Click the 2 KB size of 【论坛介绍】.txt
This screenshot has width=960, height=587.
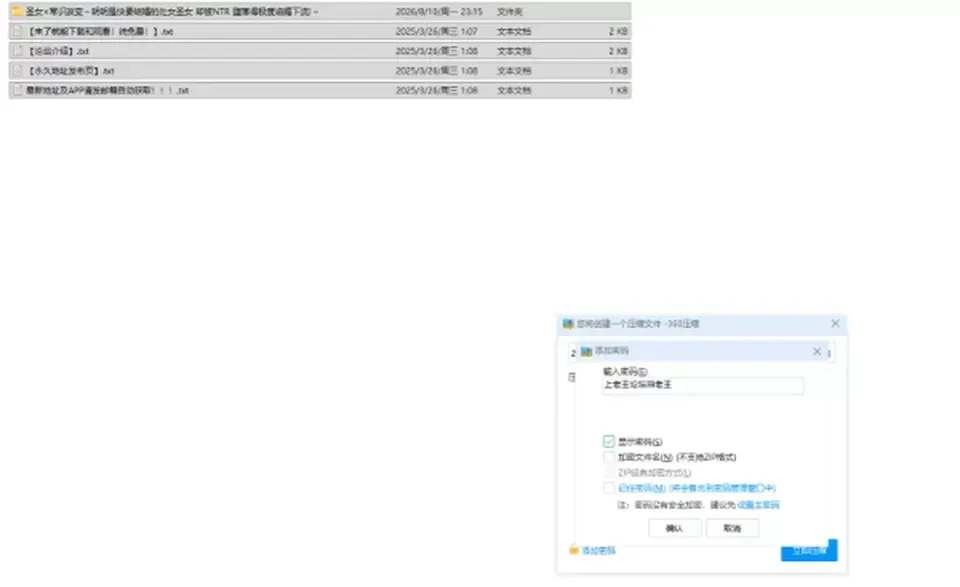(x=618, y=51)
